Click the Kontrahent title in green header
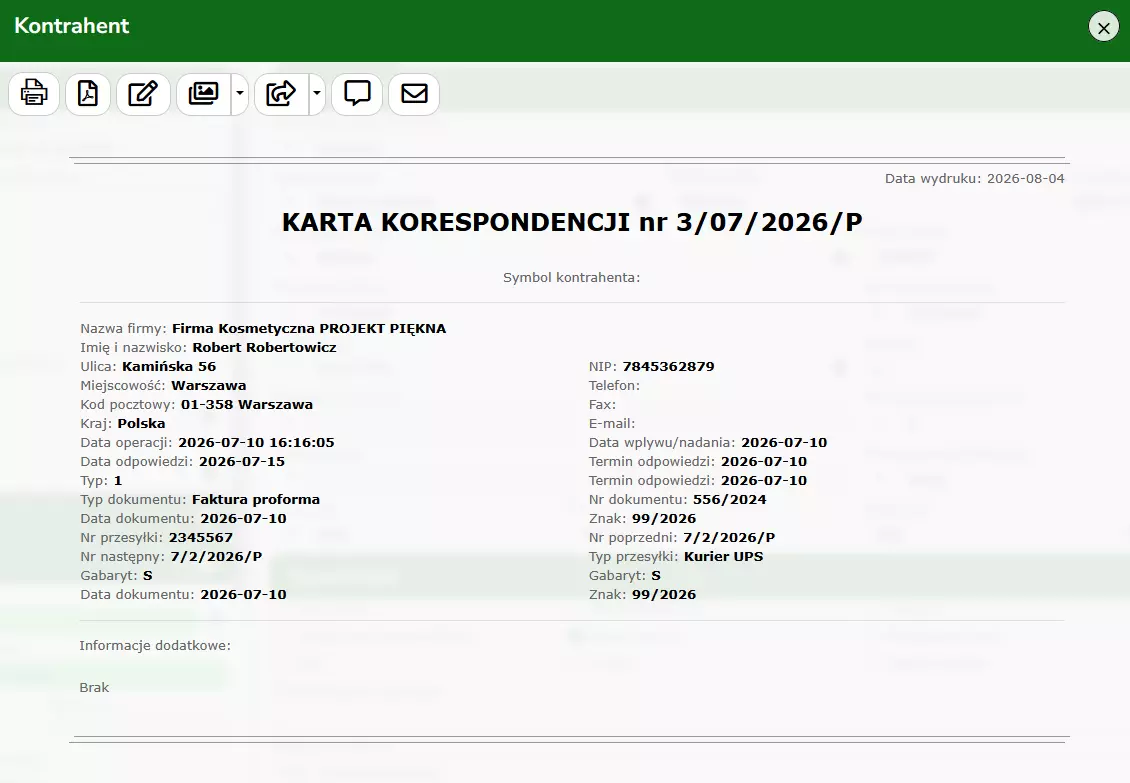 pyautogui.click(x=72, y=26)
